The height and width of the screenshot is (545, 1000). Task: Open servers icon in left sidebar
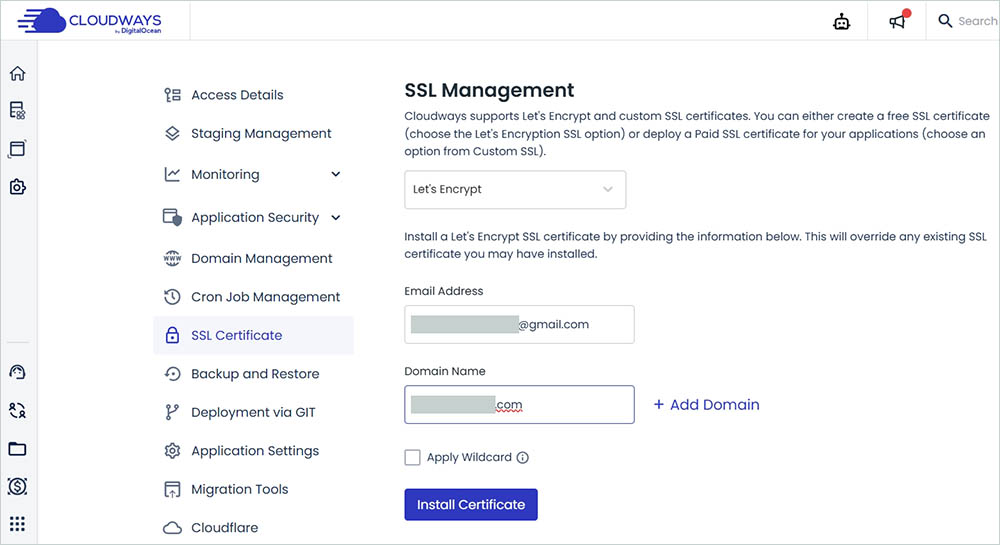pos(18,110)
